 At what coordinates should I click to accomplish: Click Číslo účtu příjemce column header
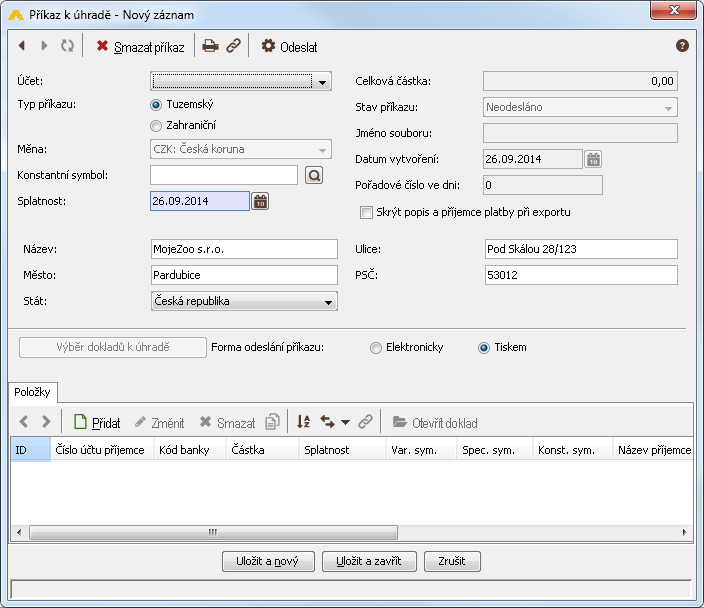[102, 450]
